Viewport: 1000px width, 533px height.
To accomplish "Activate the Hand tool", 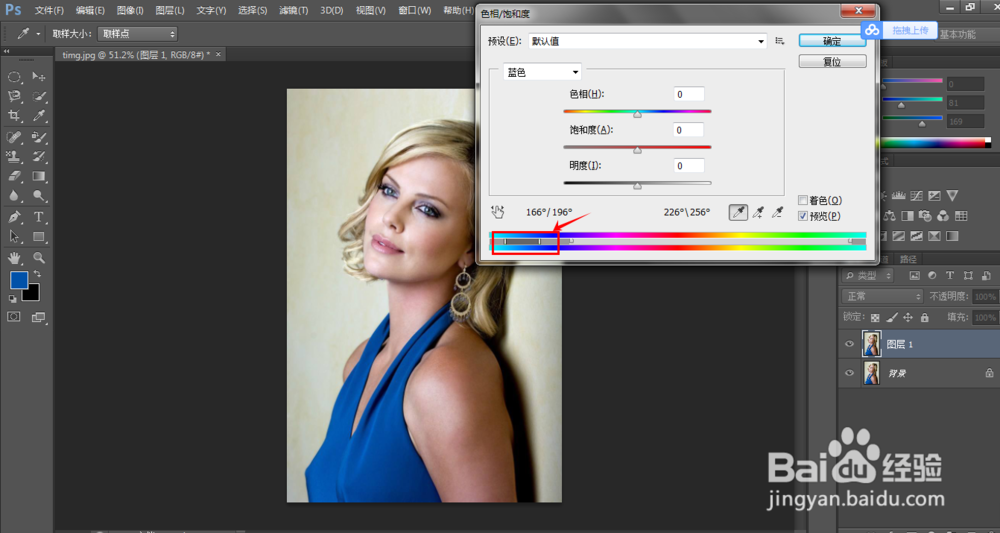I will point(14,258).
